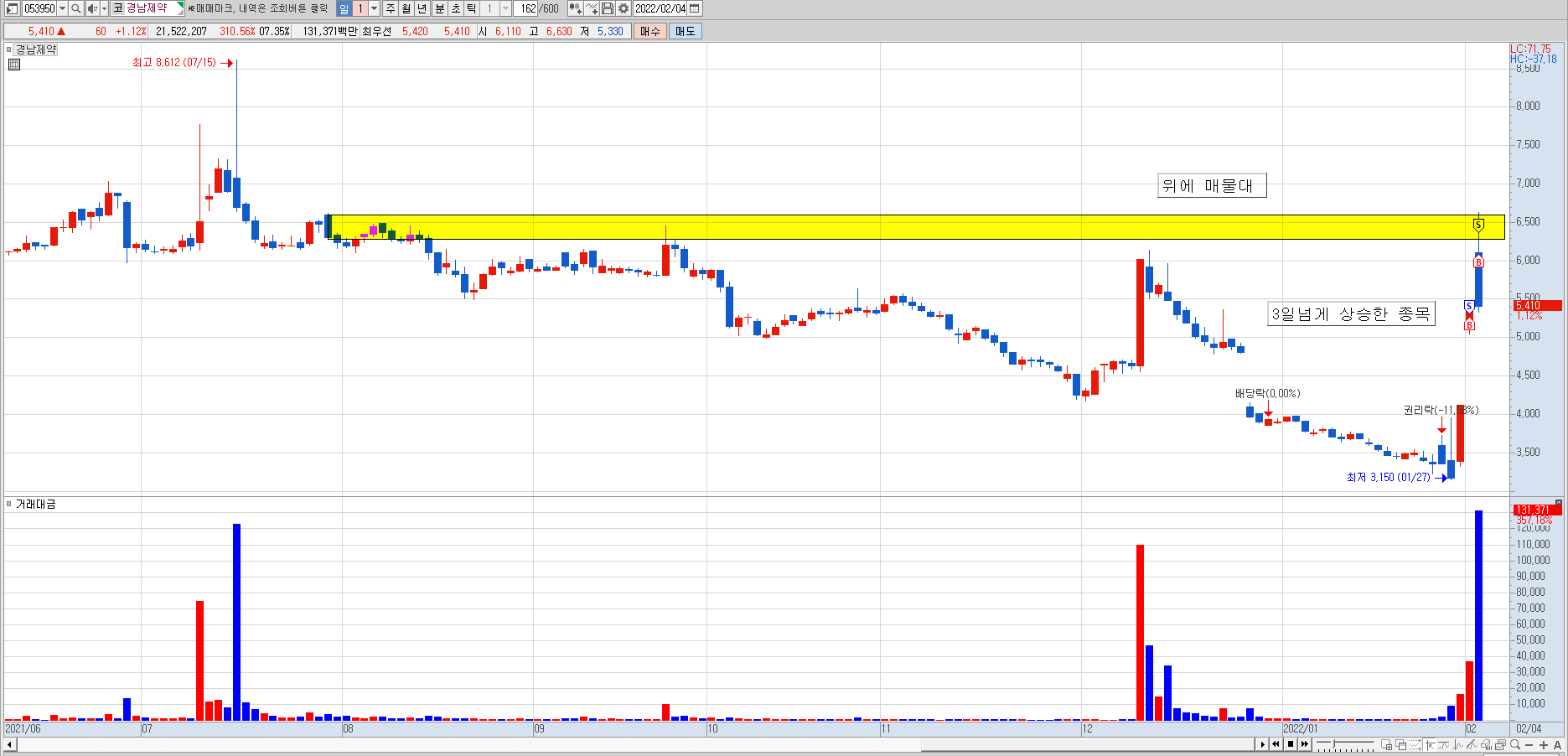Image resolution: width=1568 pixels, height=756 pixels.
Task: Click the vertical line chart tool icon
Action: (1457, 744)
